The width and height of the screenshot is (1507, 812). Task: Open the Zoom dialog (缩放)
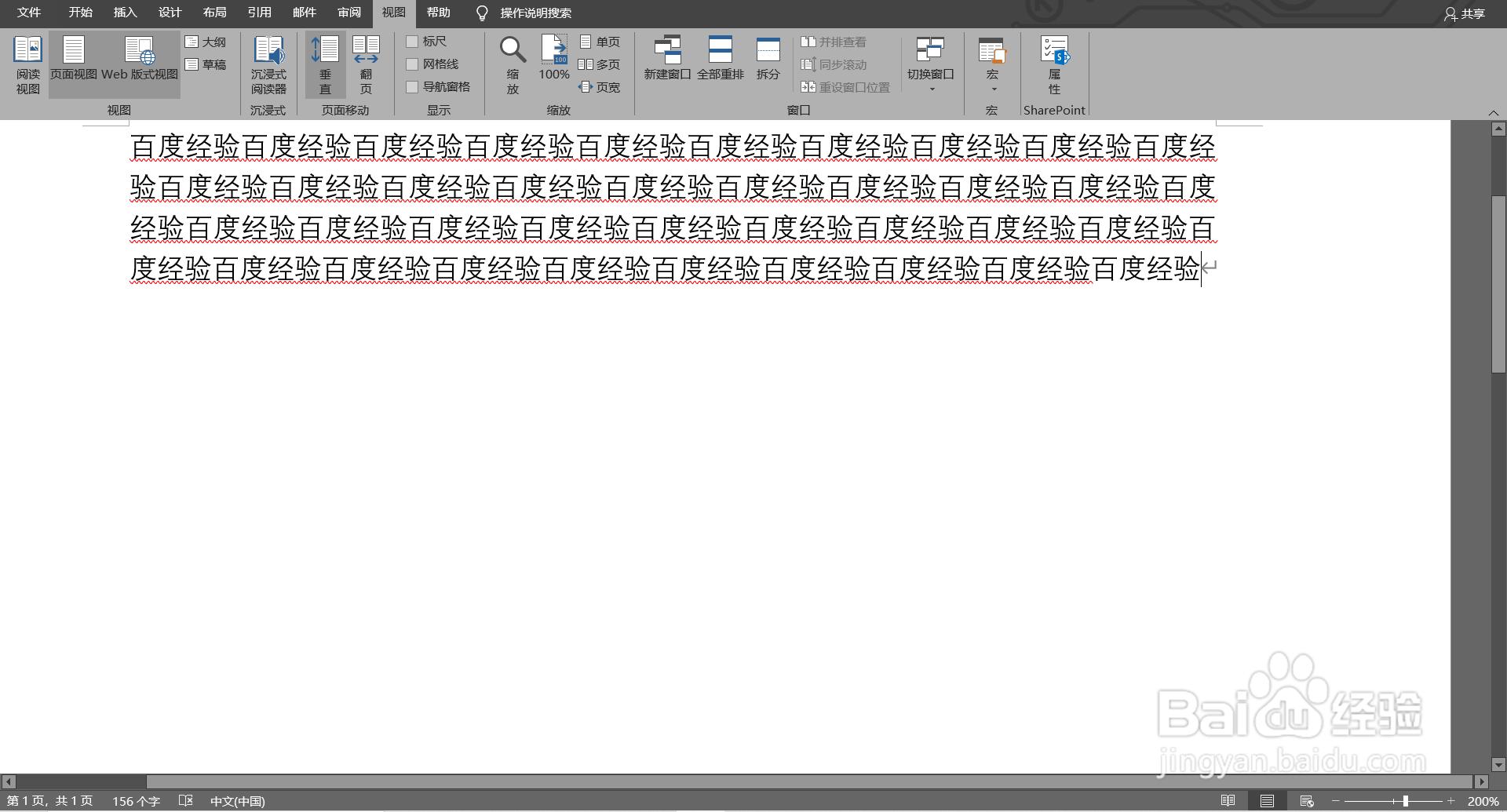pos(513,65)
